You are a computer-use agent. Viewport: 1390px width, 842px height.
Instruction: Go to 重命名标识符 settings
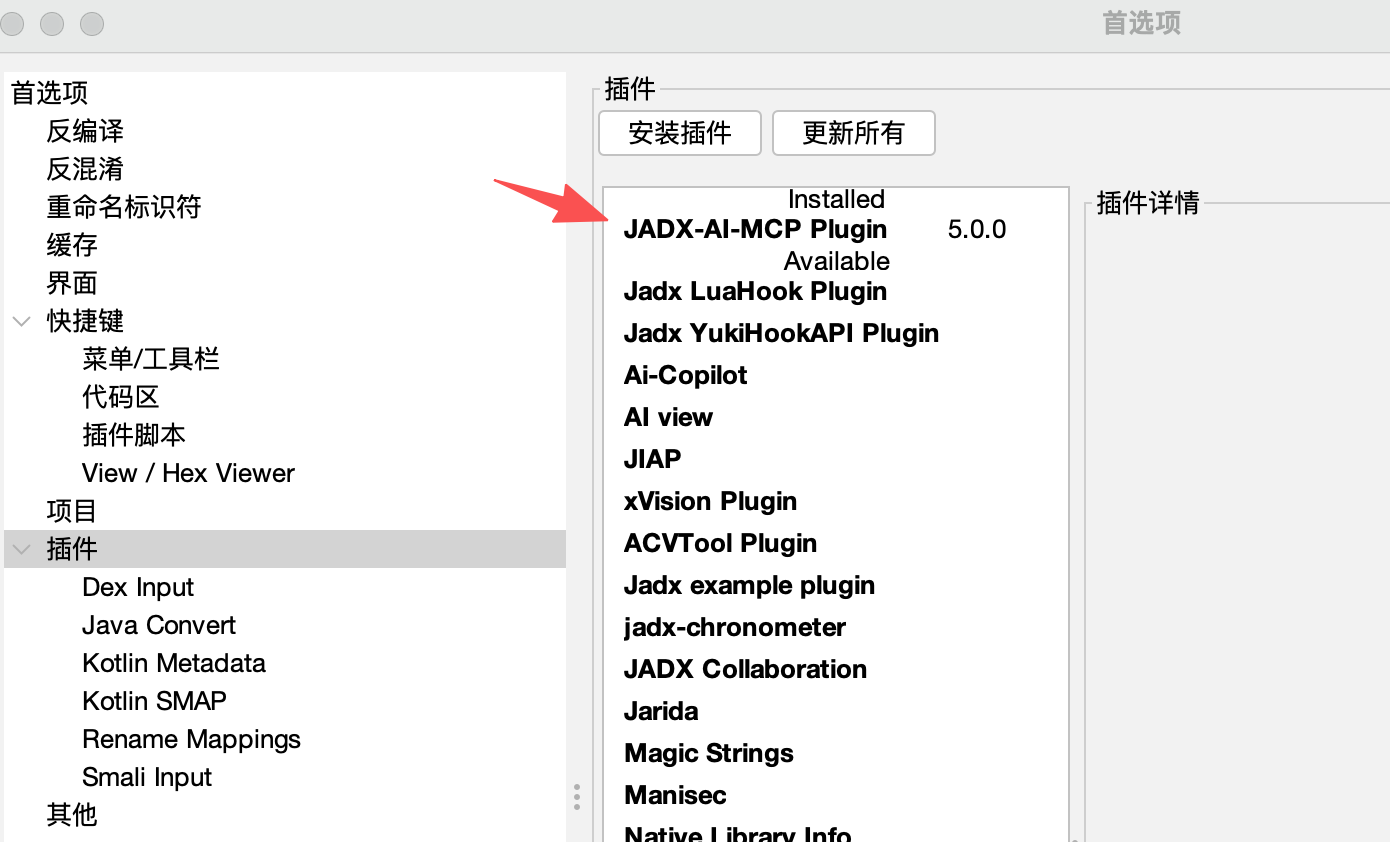click(124, 207)
